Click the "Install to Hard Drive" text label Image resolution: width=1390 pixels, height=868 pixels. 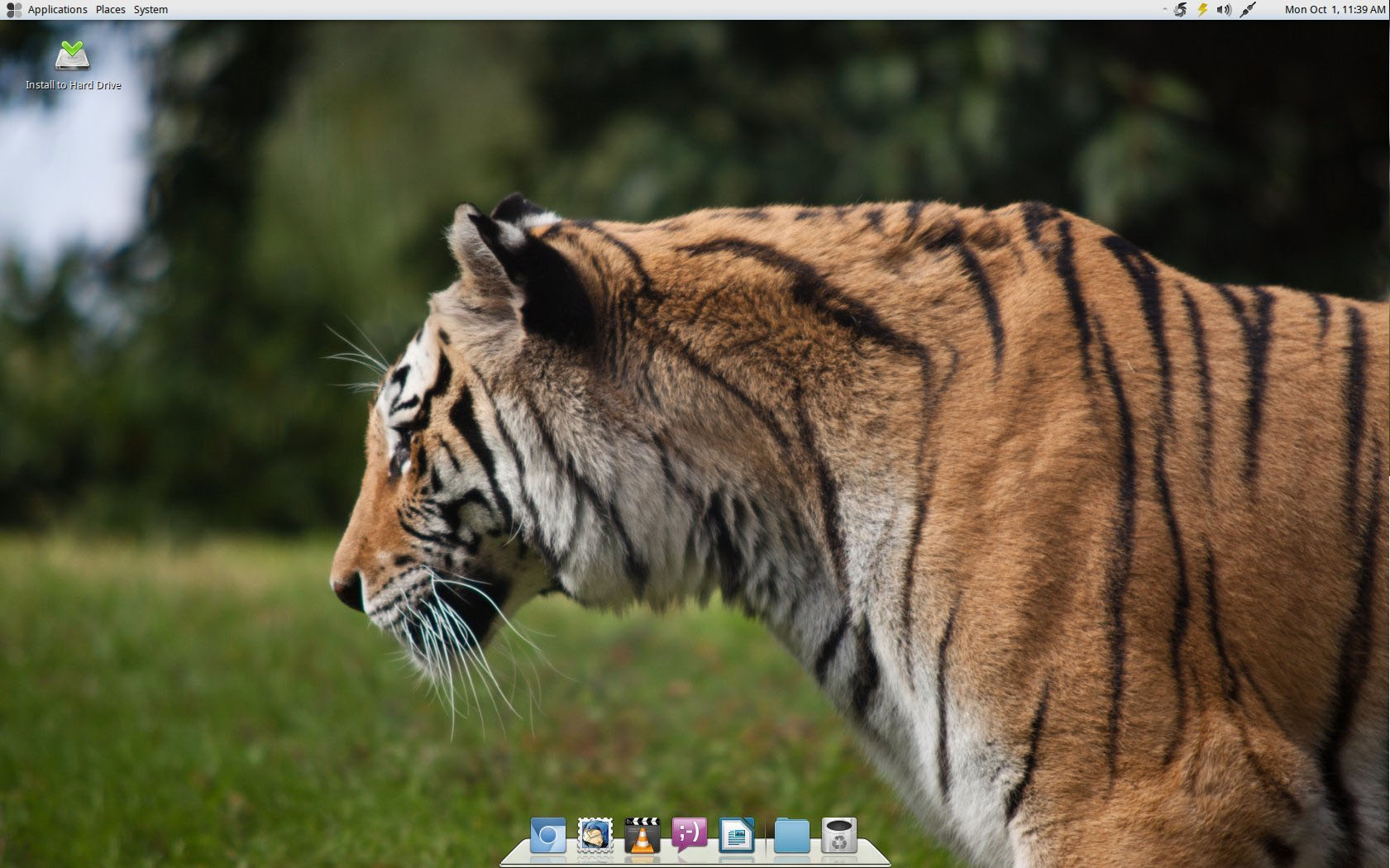pos(73,85)
